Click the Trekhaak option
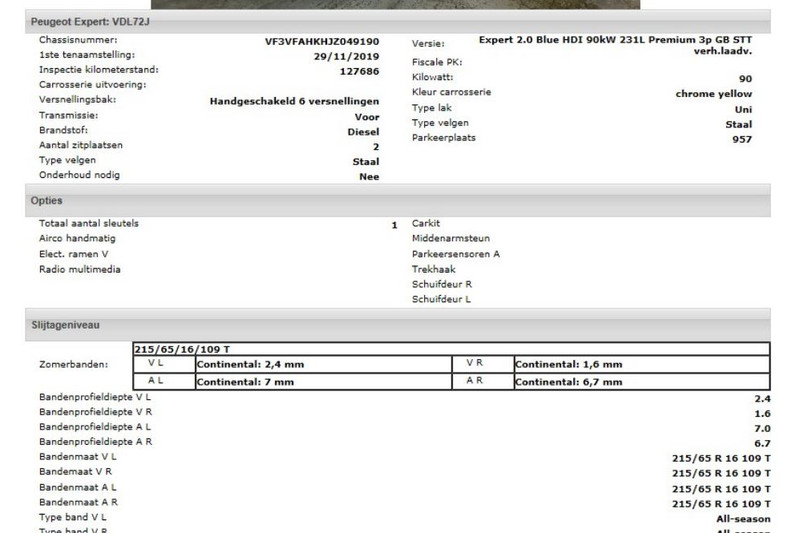Image resolution: width=800 pixels, height=533 pixels. (x=433, y=269)
